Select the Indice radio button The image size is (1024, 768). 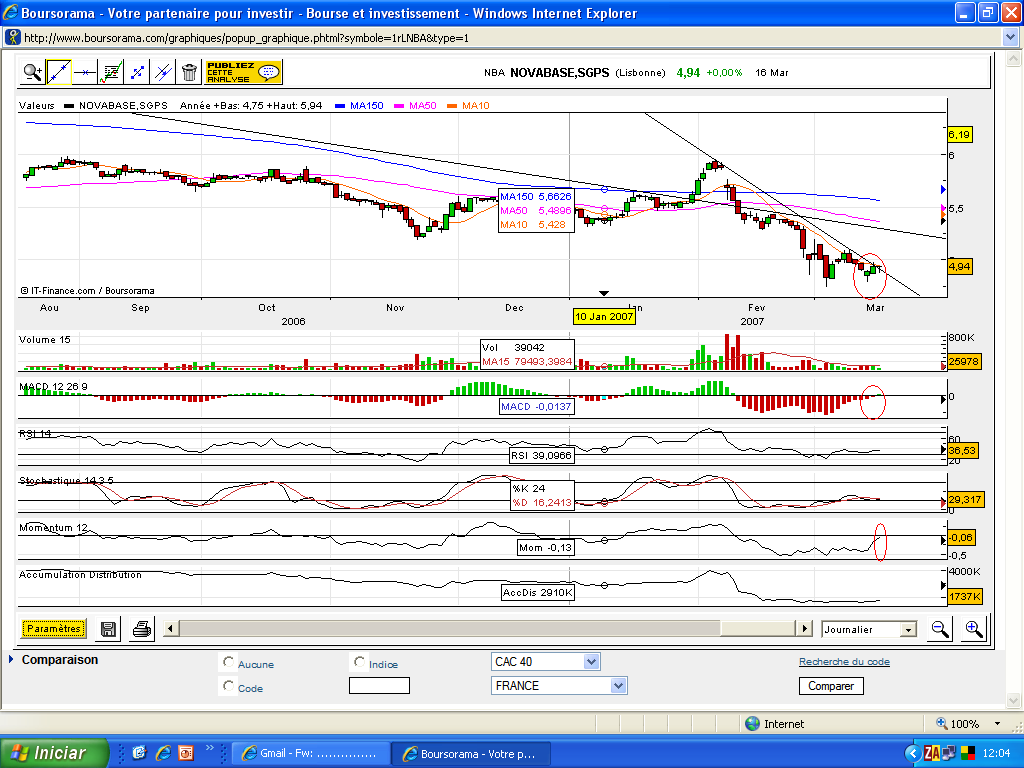(360, 663)
